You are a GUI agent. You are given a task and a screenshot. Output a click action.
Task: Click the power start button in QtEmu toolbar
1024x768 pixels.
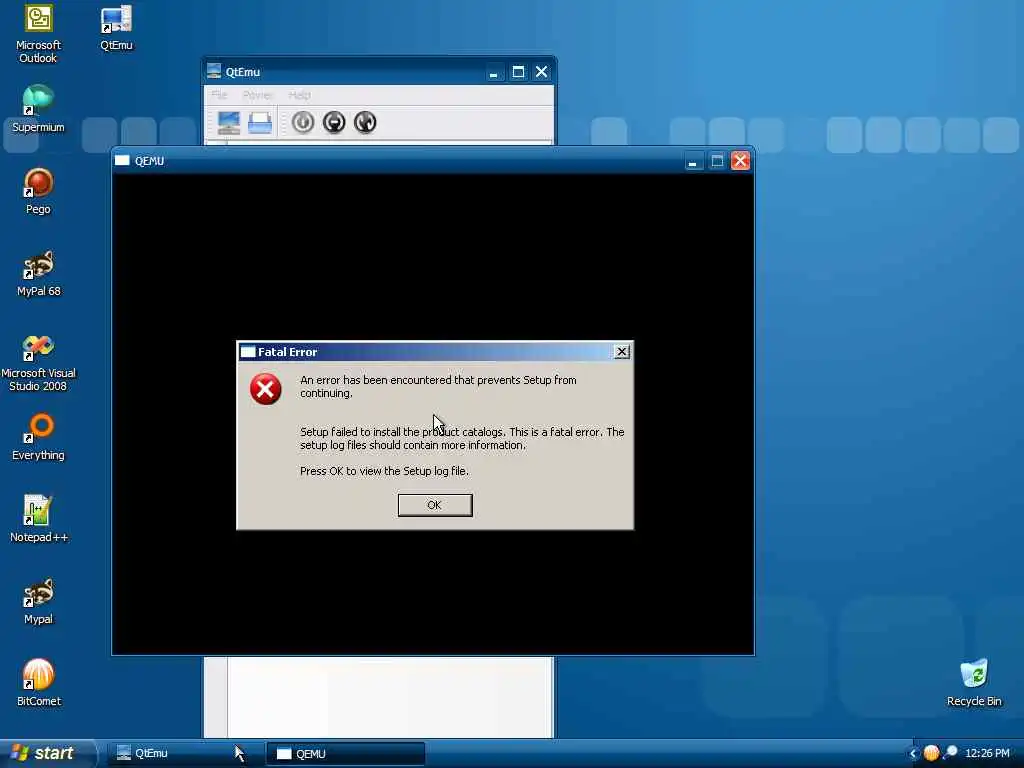(x=302, y=122)
